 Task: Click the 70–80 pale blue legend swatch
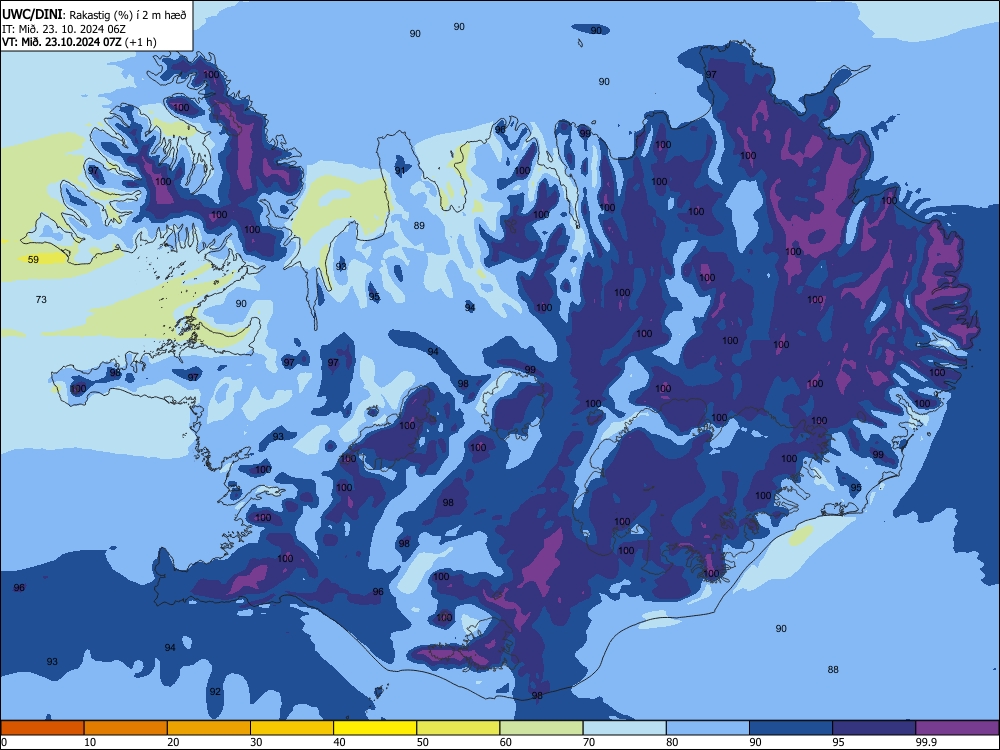624,728
